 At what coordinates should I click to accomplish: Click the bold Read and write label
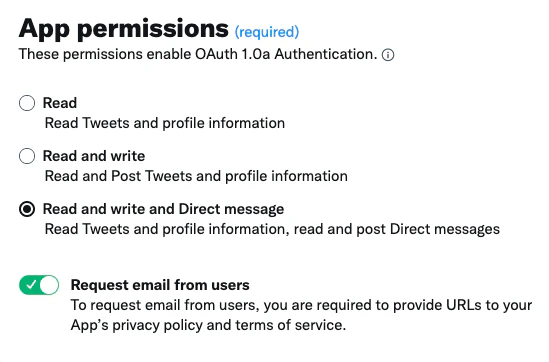pyautogui.click(x=94, y=156)
